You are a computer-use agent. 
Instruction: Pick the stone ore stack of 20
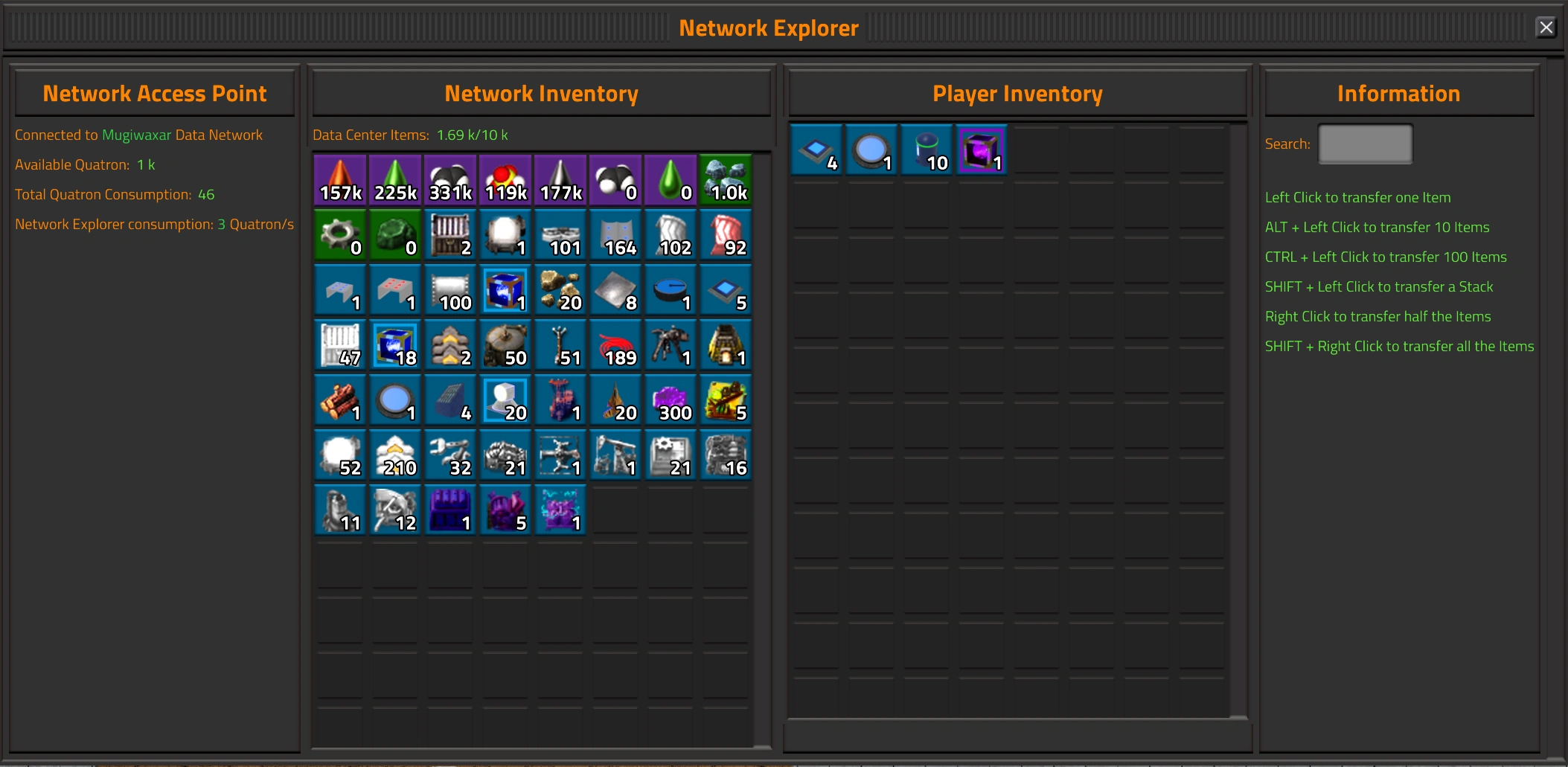[x=560, y=290]
